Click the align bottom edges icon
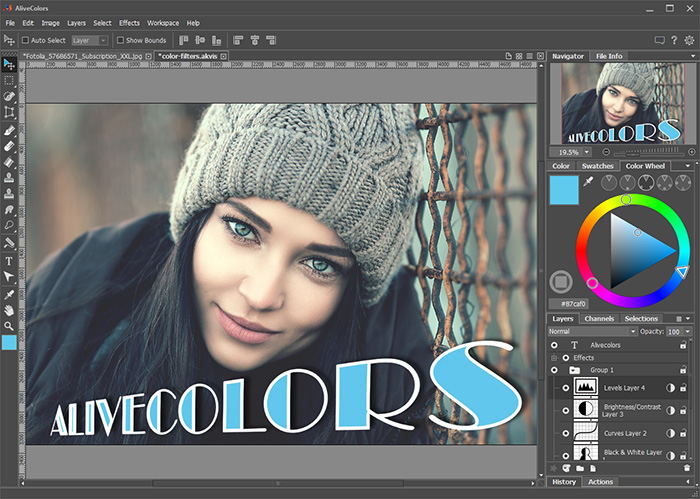The image size is (700, 499). pyautogui.click(x=217, y=41)
